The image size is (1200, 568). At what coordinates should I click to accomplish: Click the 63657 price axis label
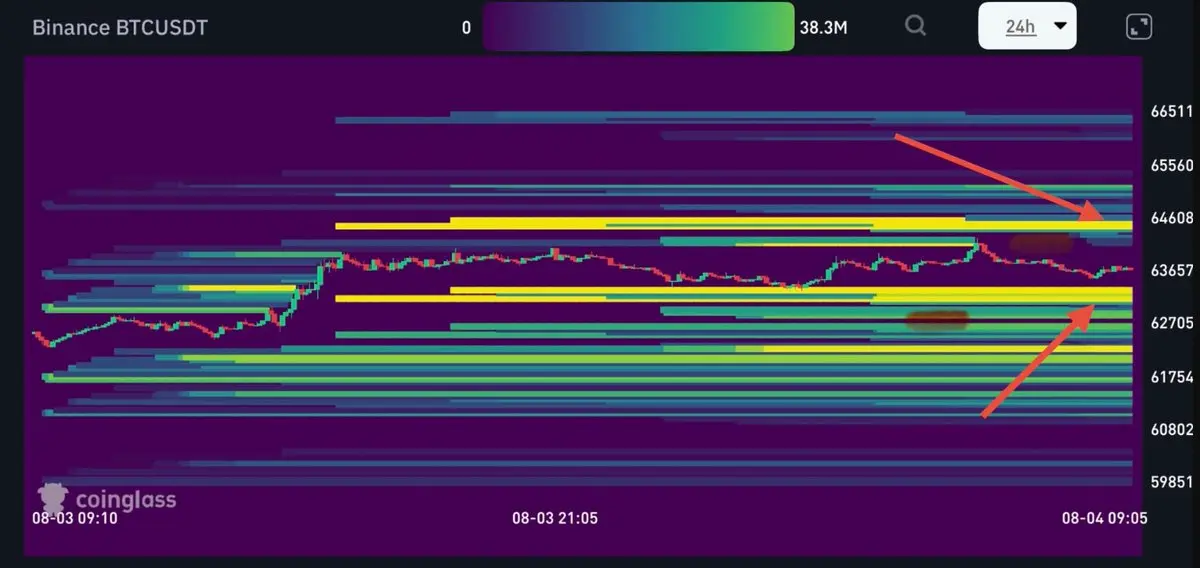[1172, 271]
